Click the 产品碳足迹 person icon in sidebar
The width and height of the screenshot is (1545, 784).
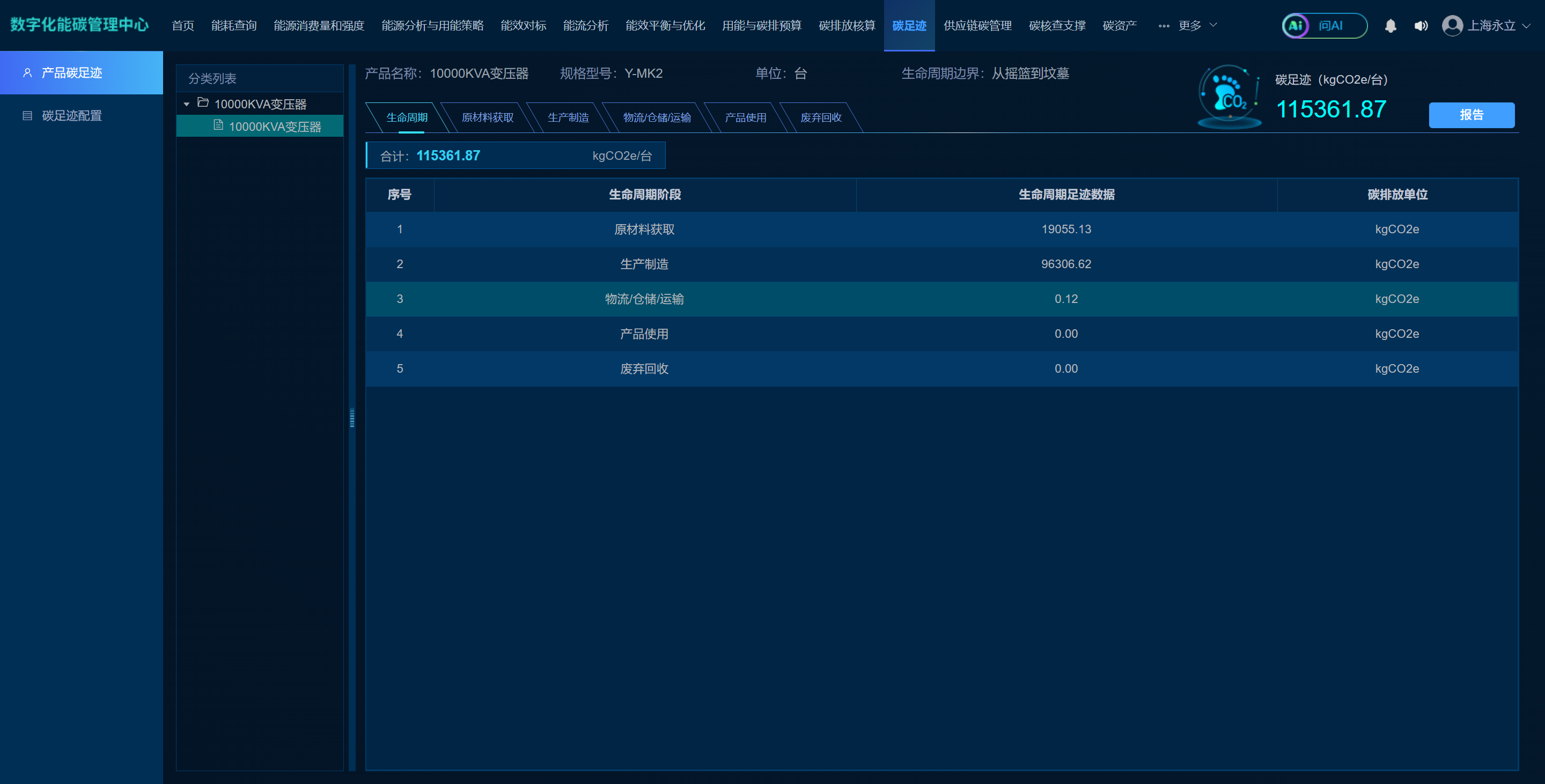[27, 72]
